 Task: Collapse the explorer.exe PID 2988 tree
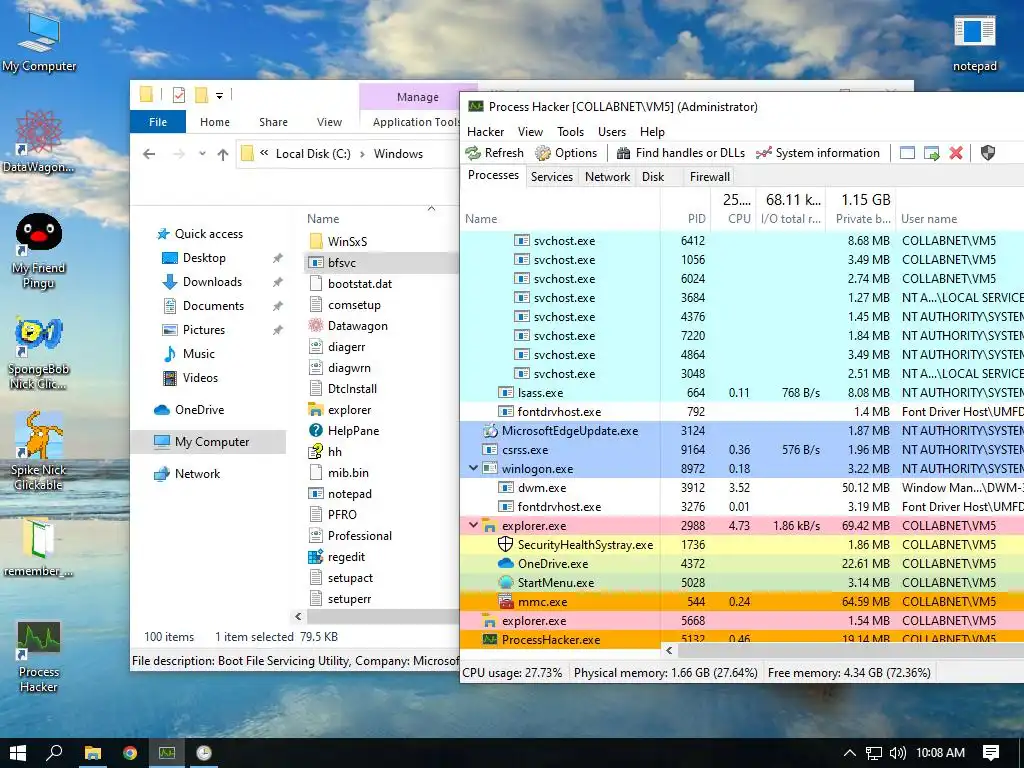(473, 526)
